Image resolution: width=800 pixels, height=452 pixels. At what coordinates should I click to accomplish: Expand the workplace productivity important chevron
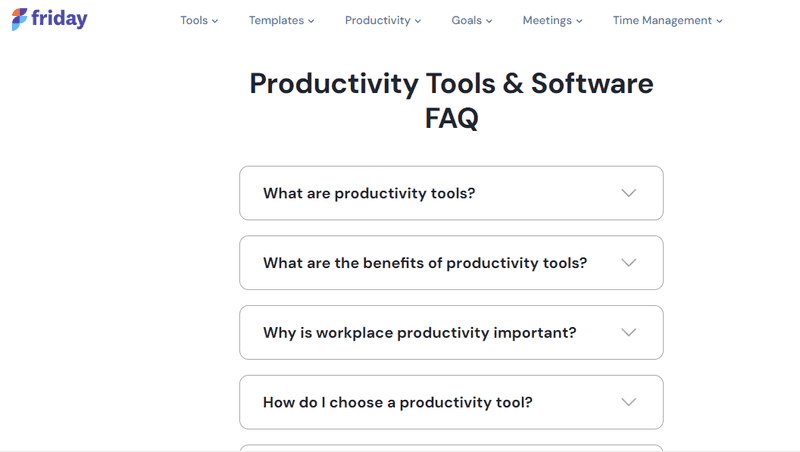tap(629, 333)
